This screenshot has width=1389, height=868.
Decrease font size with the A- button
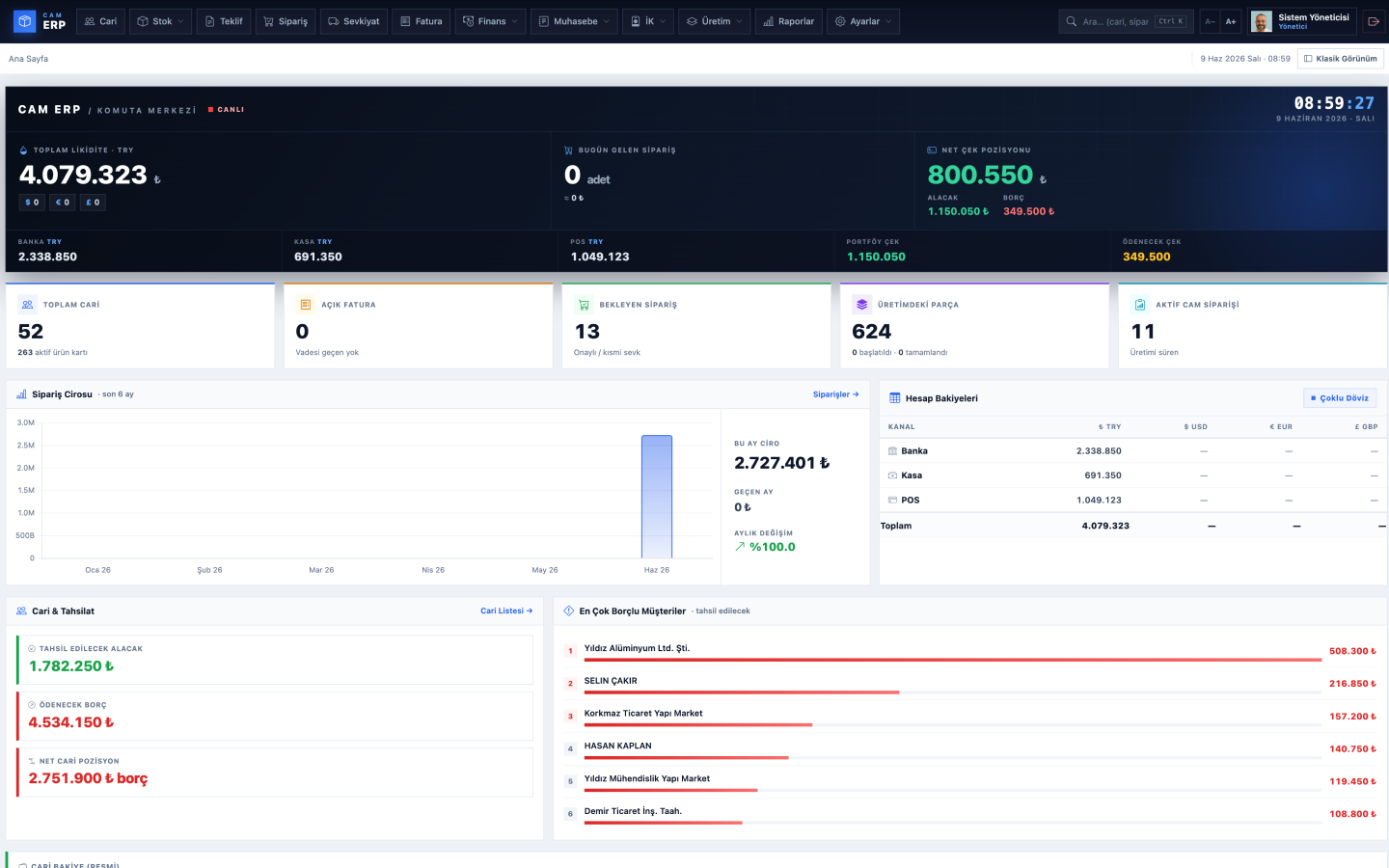tap(1210, 21)
